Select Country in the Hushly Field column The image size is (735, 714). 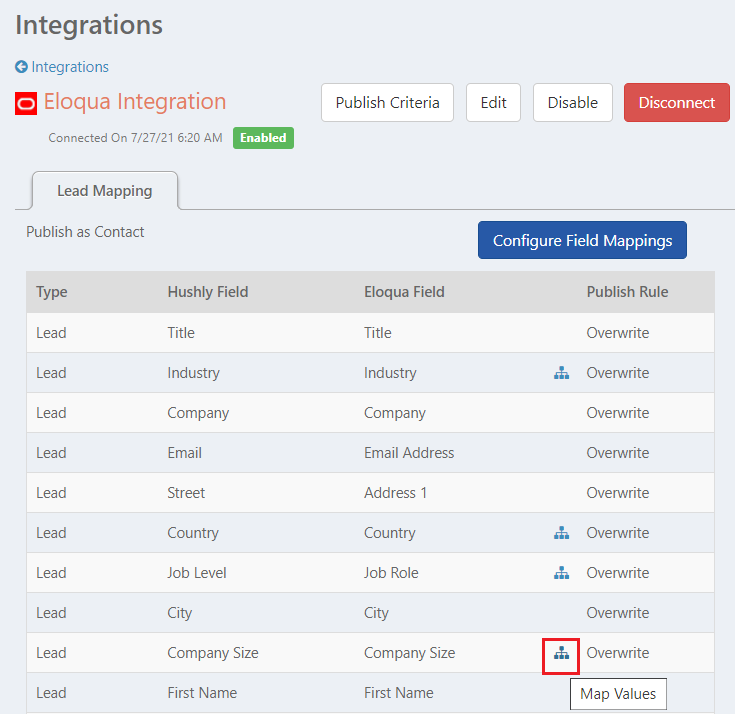pyautogui.click(x=193, y=533)
